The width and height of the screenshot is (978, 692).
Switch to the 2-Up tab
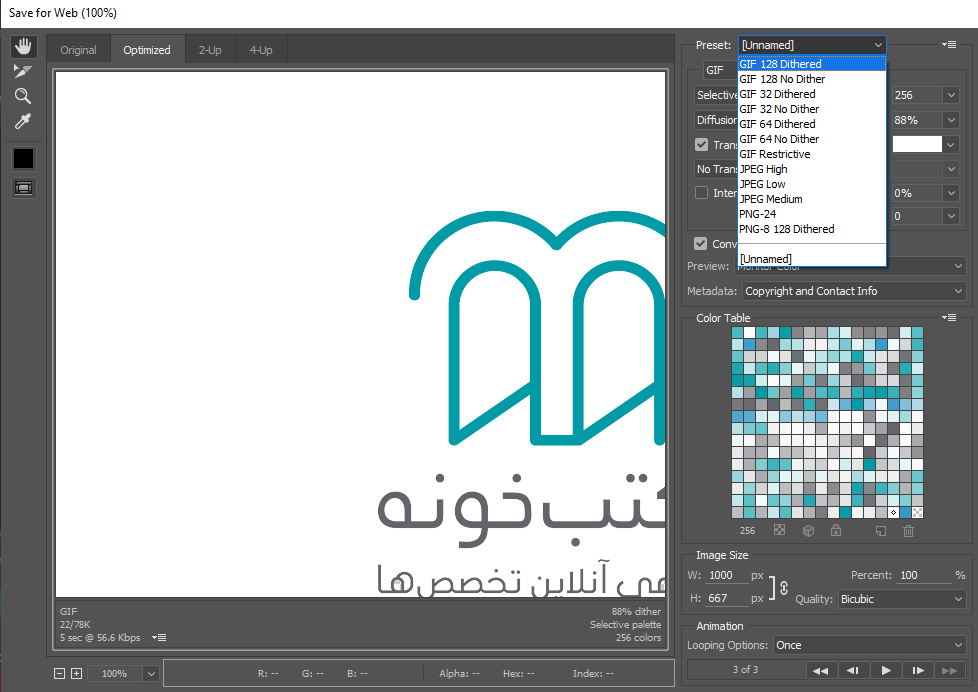tap(210, 50)
